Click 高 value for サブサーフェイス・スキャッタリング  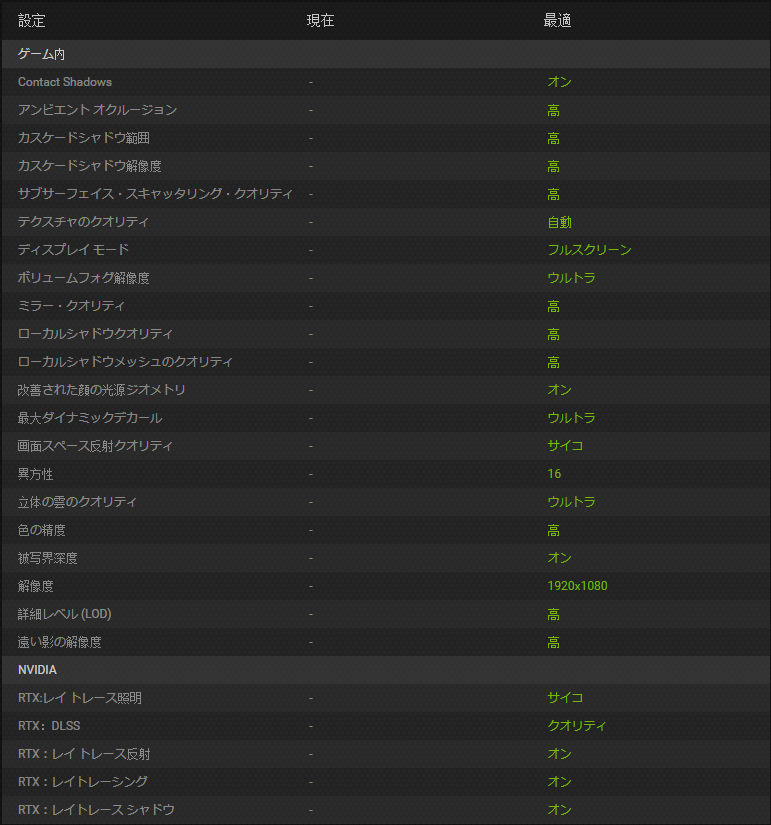click(x=553, y=194)
